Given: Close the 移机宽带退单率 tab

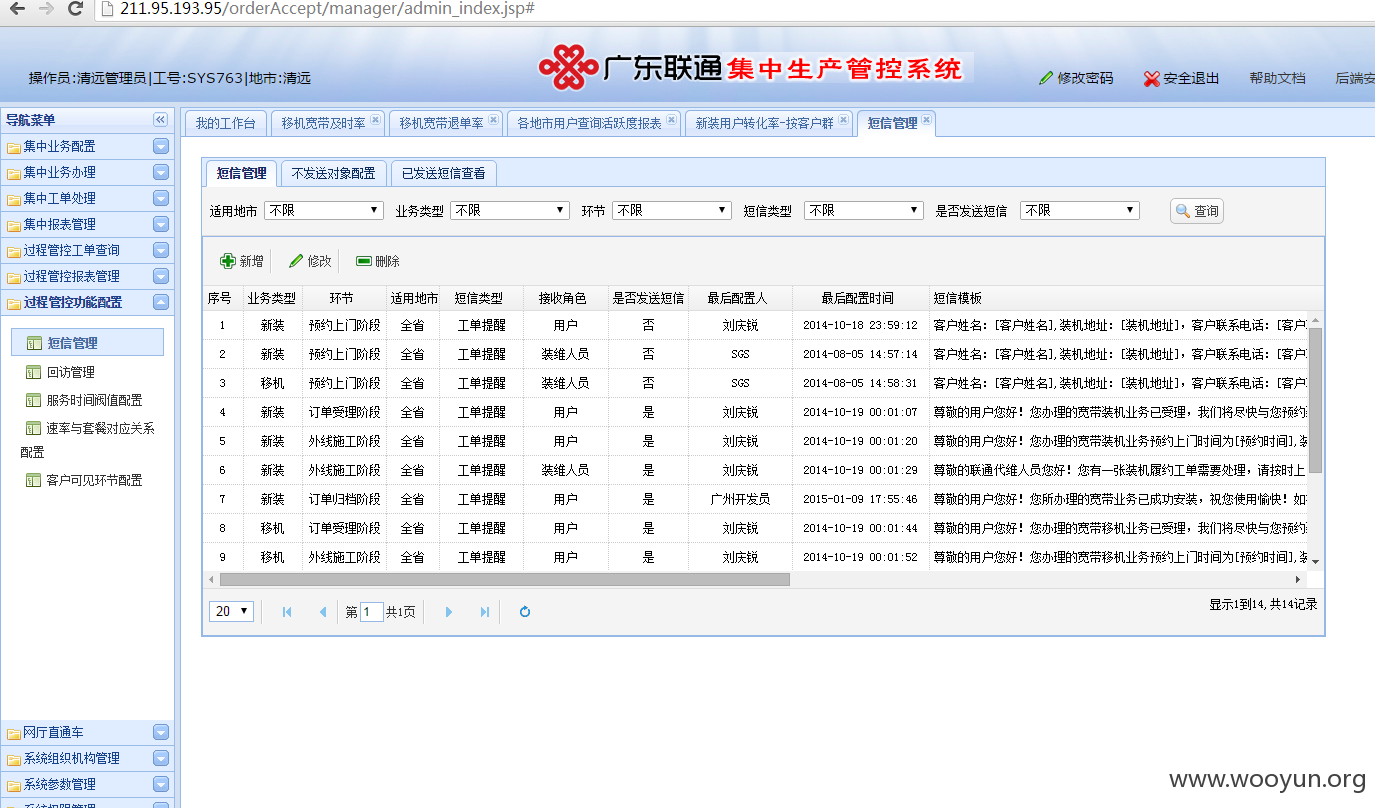Looking at the screenshot, I should 493,120.
